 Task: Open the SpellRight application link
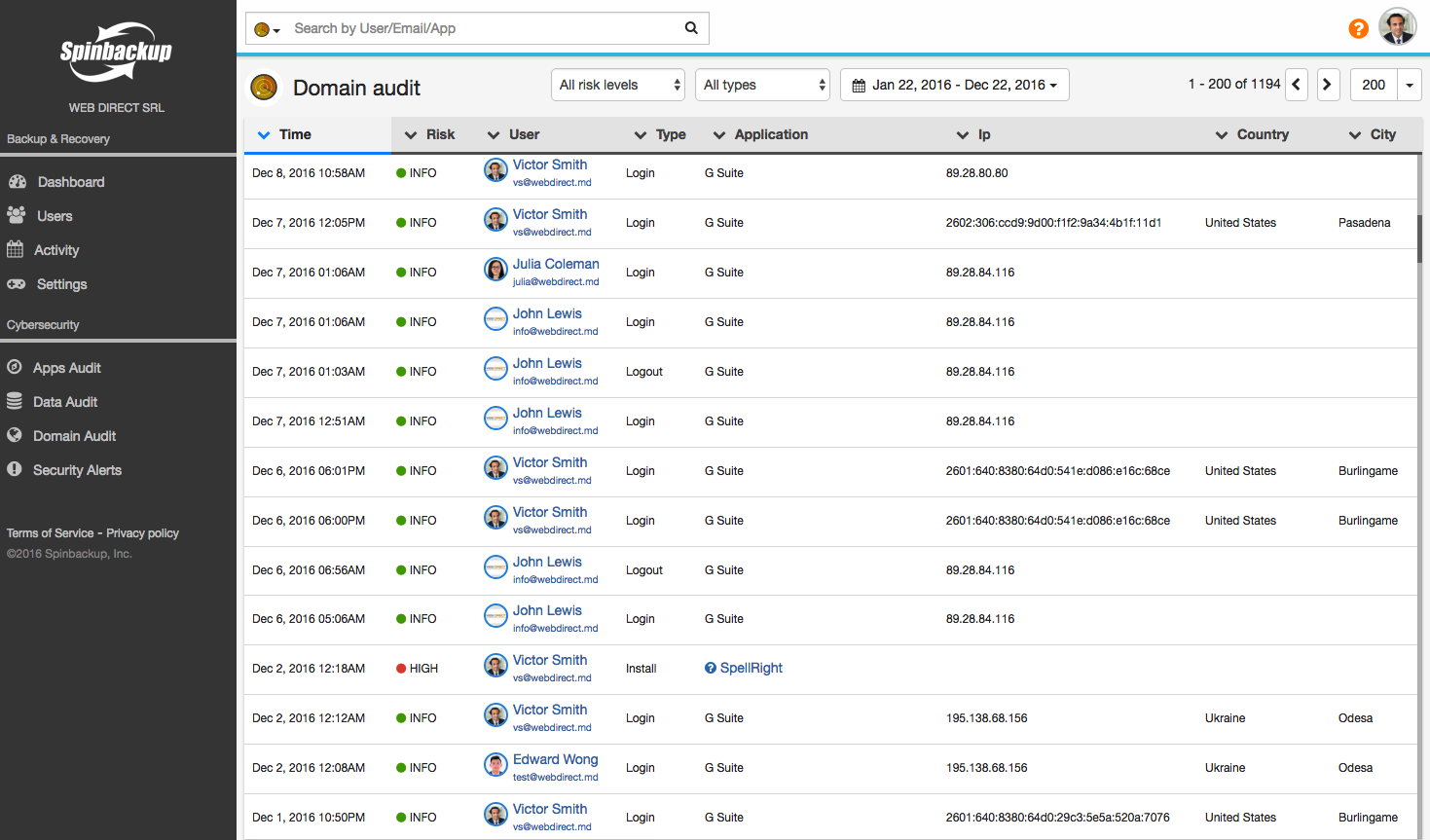(752, 668)
